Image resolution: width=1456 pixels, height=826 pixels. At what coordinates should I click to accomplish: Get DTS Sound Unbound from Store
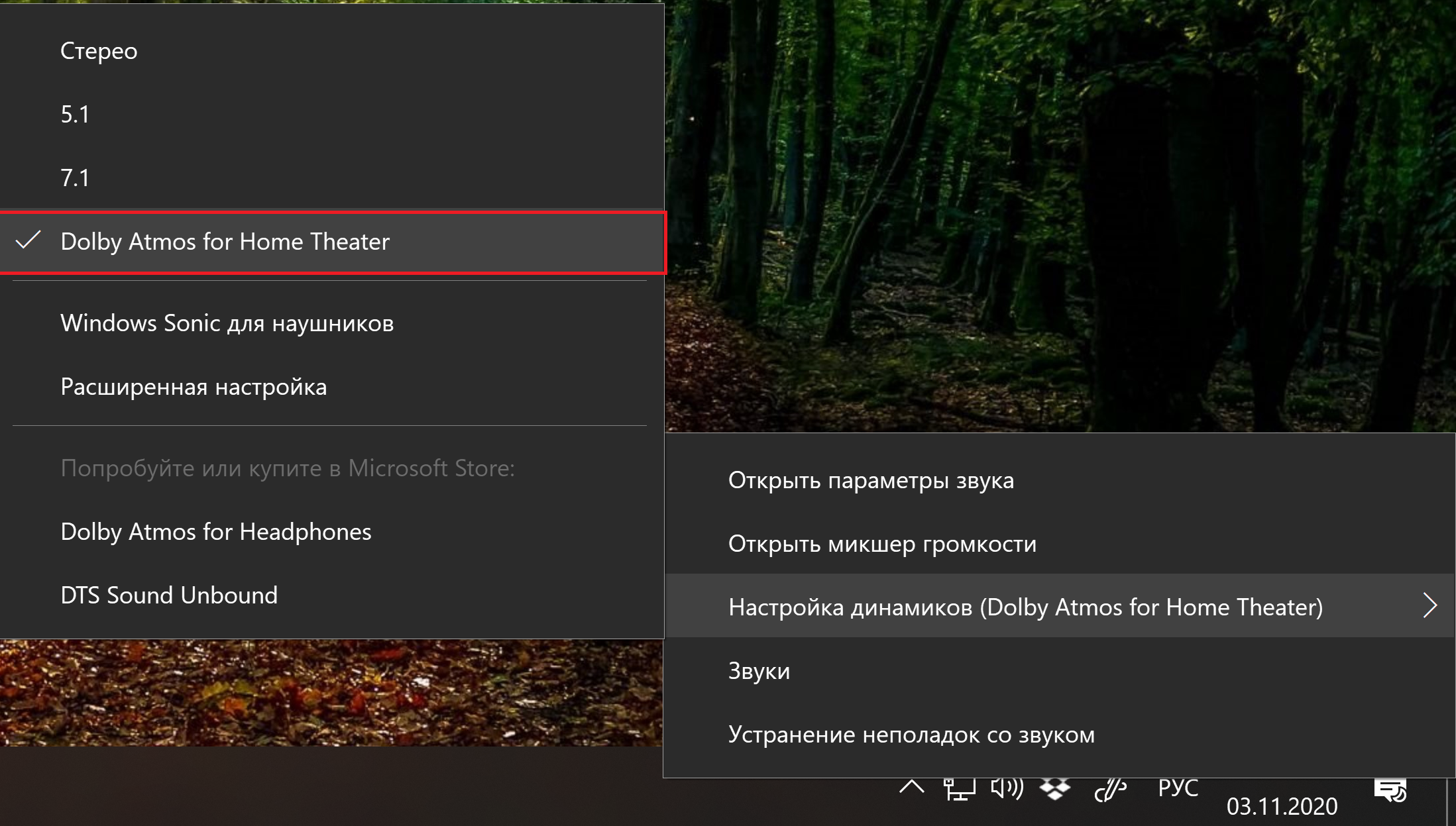(169, 595)
